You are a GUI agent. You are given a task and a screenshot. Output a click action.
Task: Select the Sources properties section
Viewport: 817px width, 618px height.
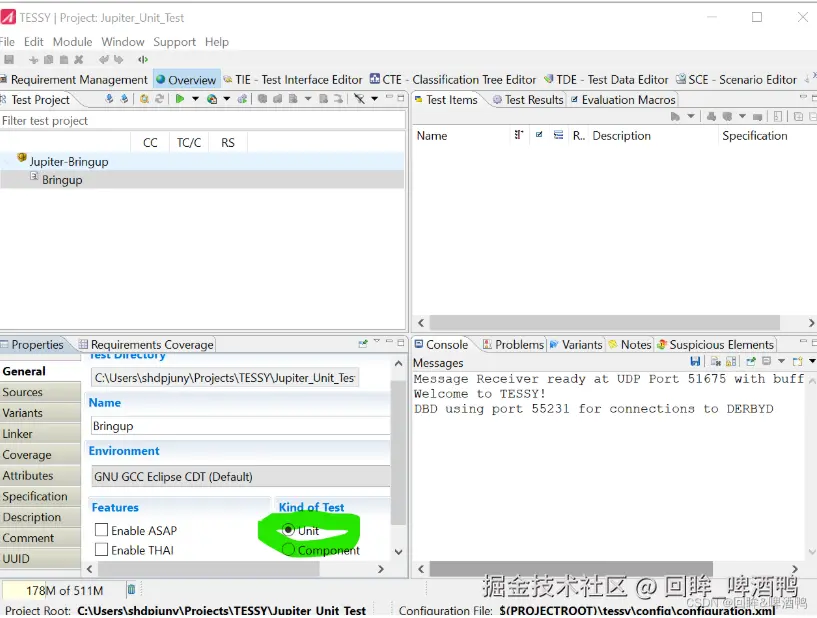(40, 392)
